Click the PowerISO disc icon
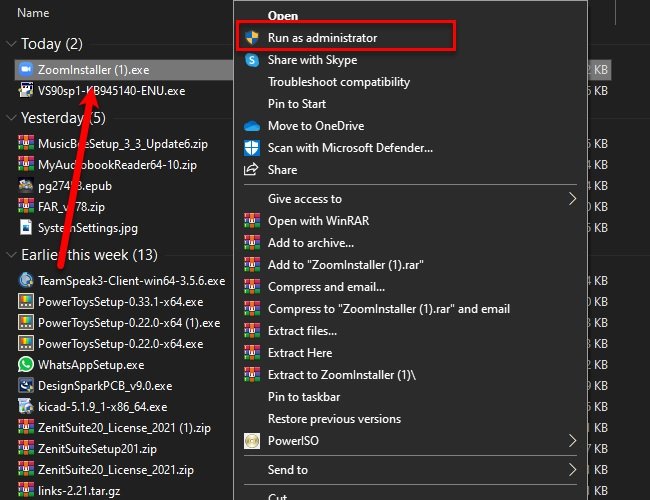The height and width of the screenshot is (500, 650). [252, 441]
